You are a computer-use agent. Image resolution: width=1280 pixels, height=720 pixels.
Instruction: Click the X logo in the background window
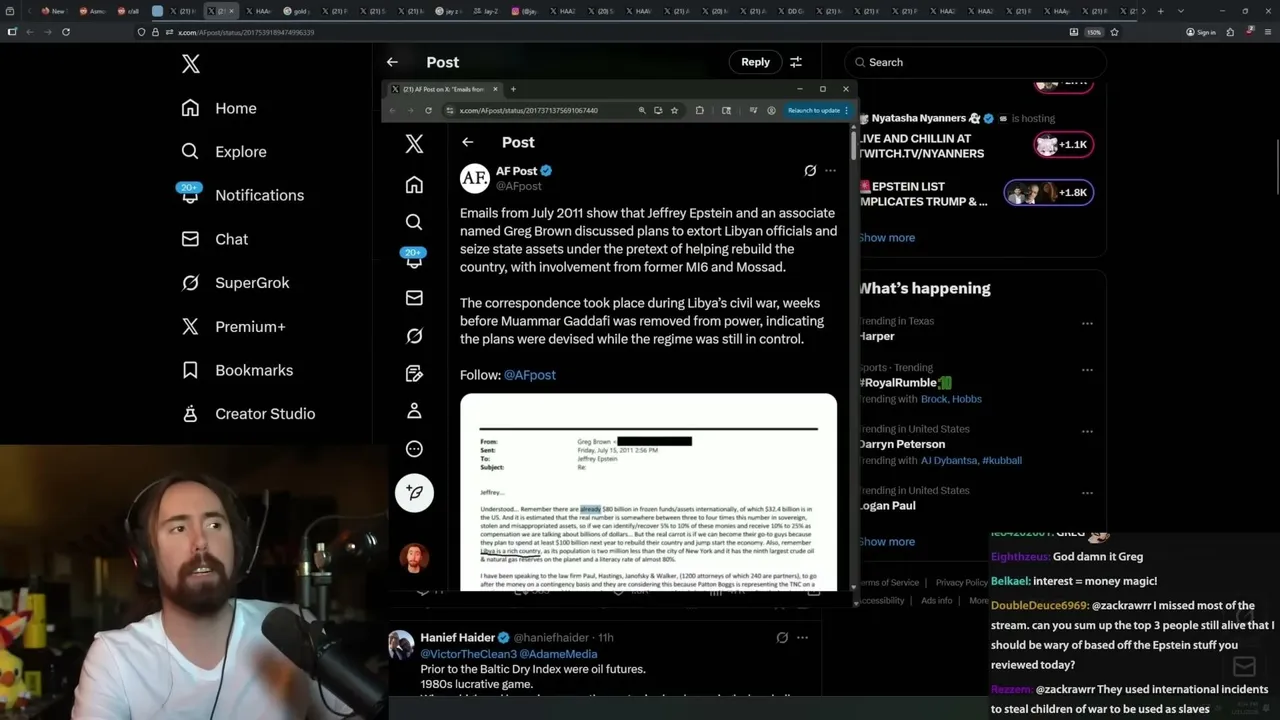coord(191,65)
